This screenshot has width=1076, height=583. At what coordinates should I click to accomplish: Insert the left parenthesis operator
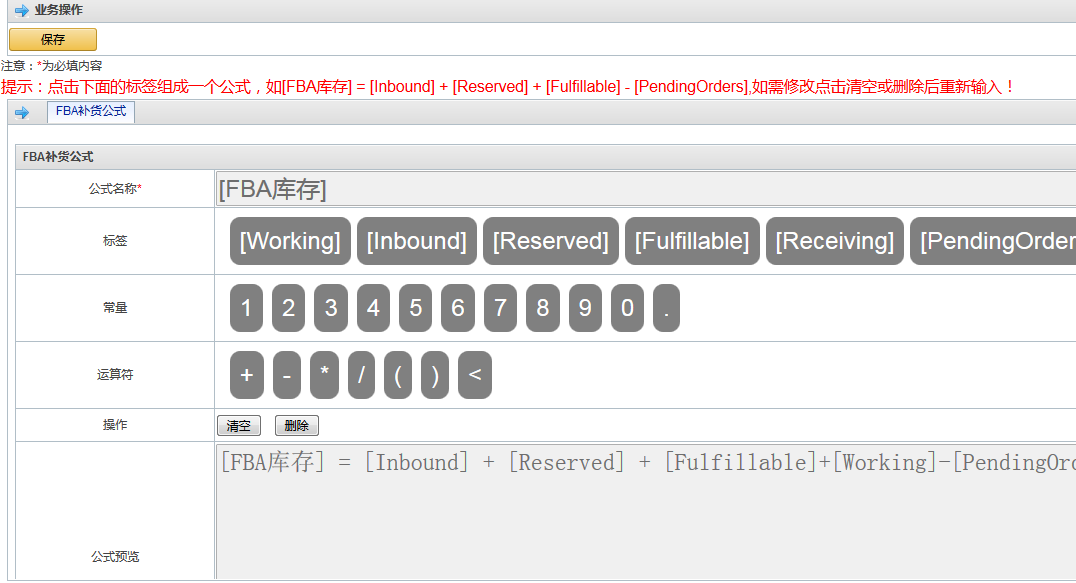397,375
